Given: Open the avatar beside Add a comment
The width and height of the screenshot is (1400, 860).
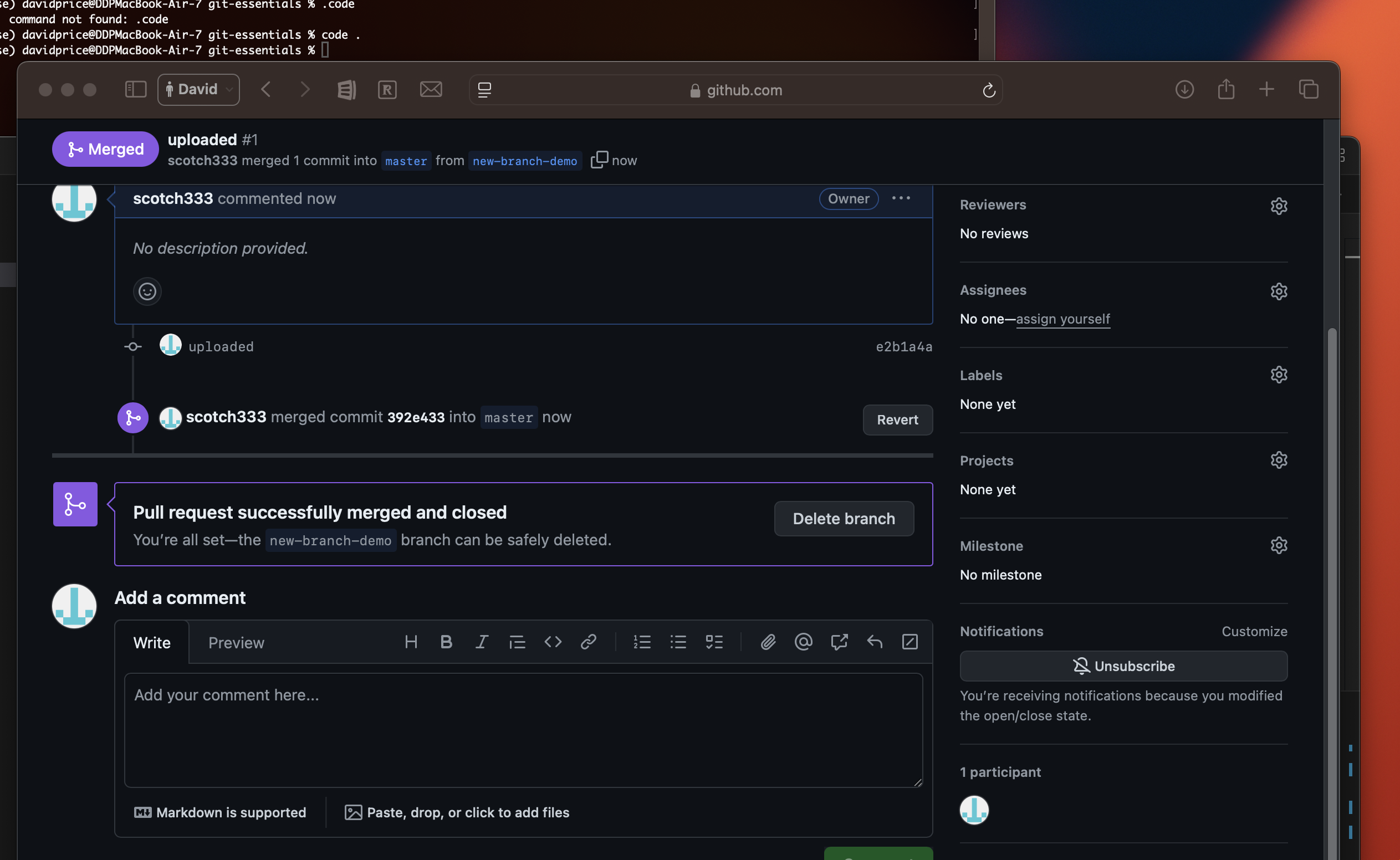Looking at the screenshot, I should [x=74, y=606].
